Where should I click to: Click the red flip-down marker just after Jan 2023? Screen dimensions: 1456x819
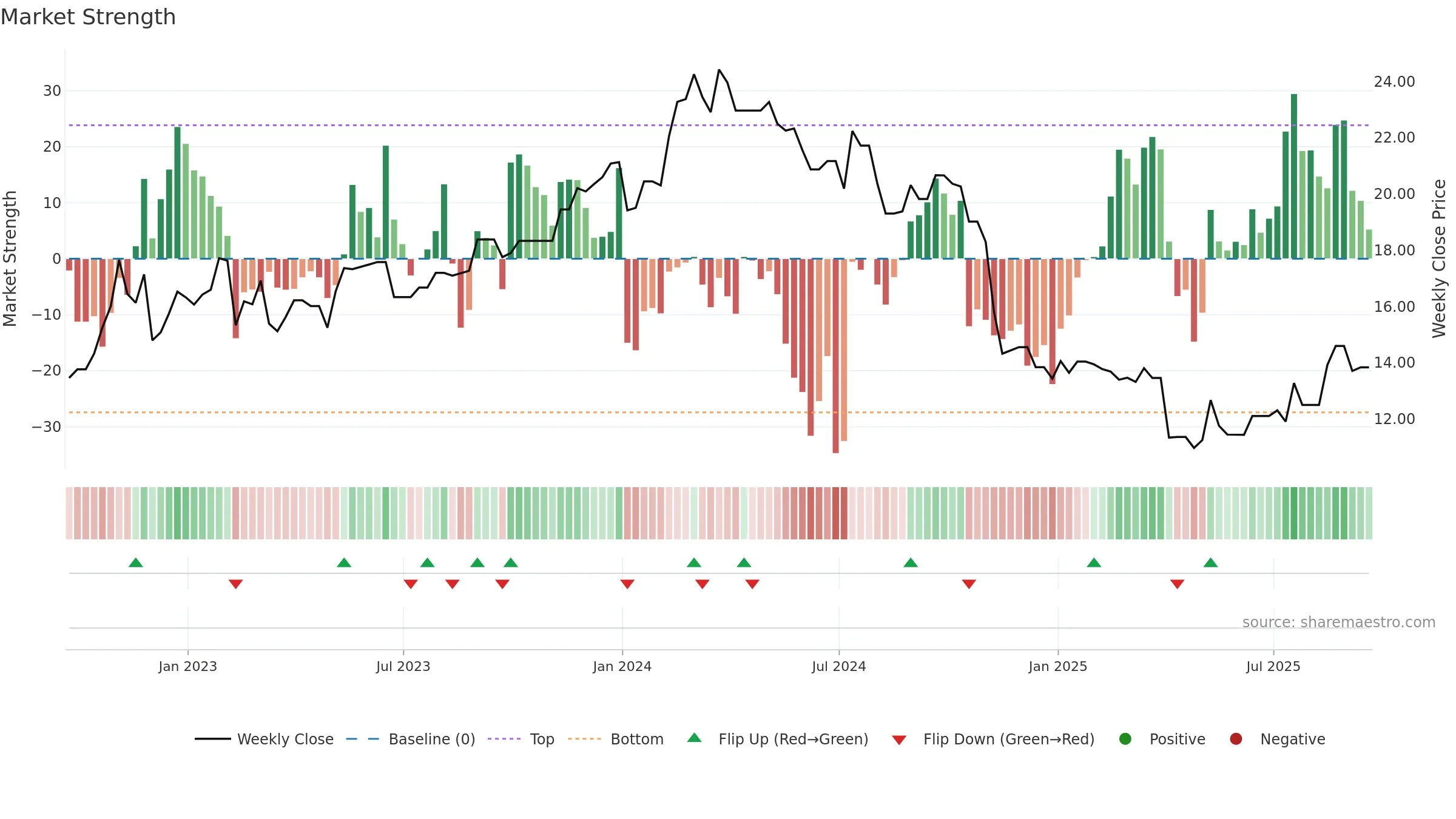[236, 584]
